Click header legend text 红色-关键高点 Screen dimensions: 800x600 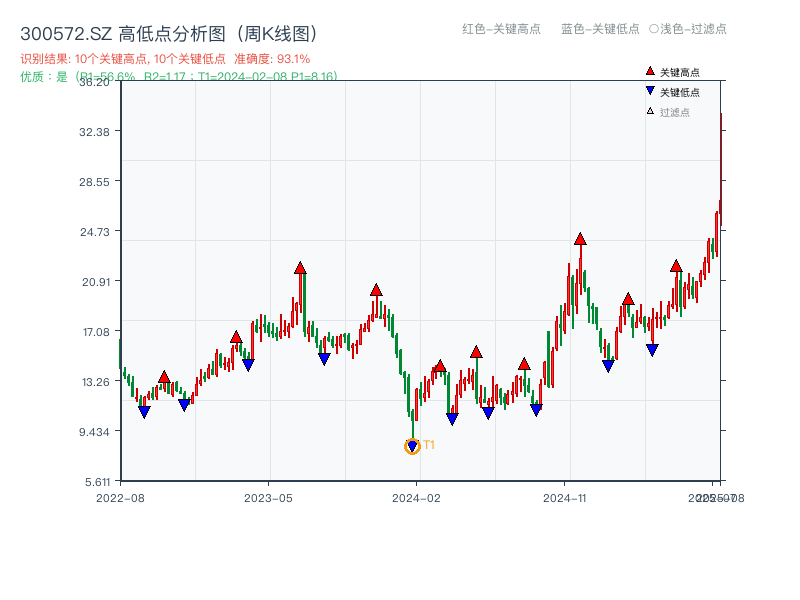pos(501,29)
